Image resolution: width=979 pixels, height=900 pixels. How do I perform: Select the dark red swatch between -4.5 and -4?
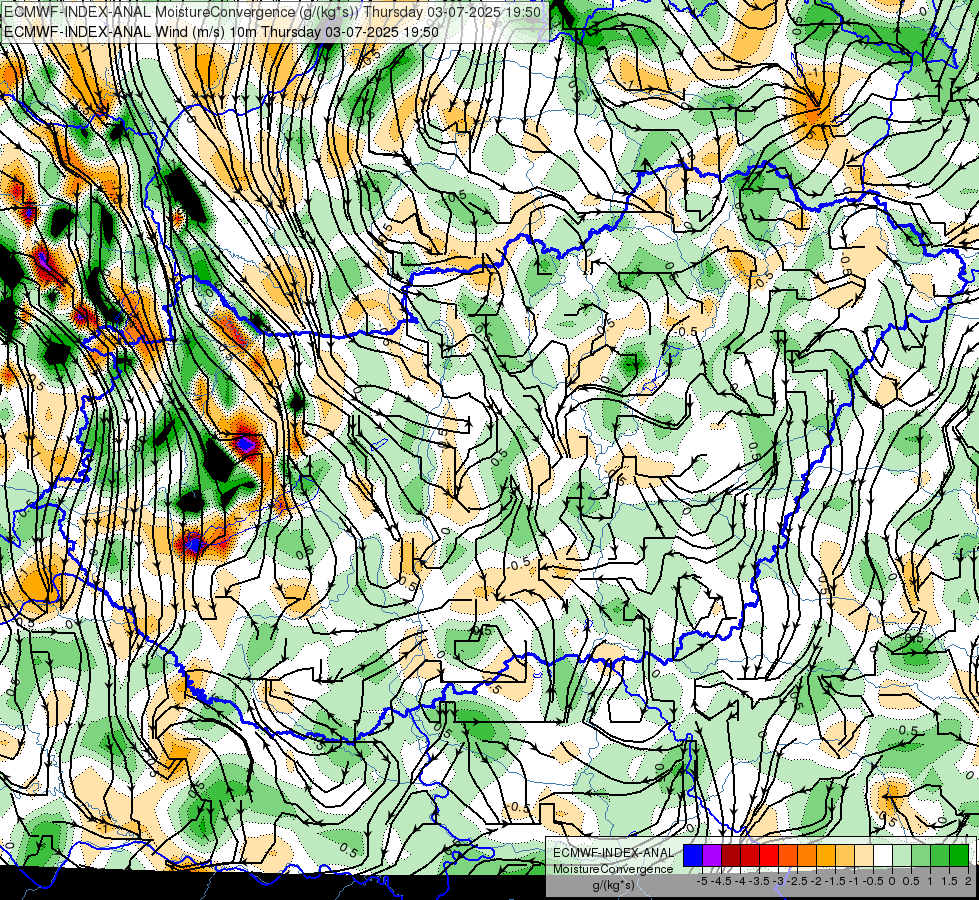[x=731, y=856]
